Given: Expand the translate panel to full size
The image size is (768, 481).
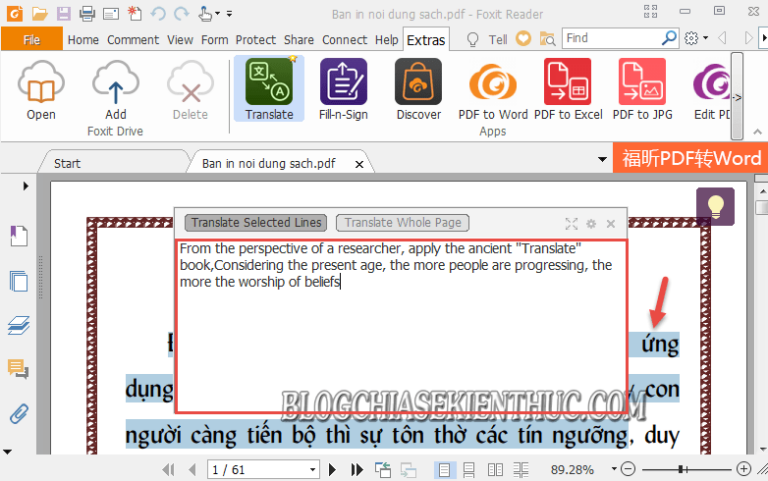Looking at the screenshot, I should click(x=571, y=224).
